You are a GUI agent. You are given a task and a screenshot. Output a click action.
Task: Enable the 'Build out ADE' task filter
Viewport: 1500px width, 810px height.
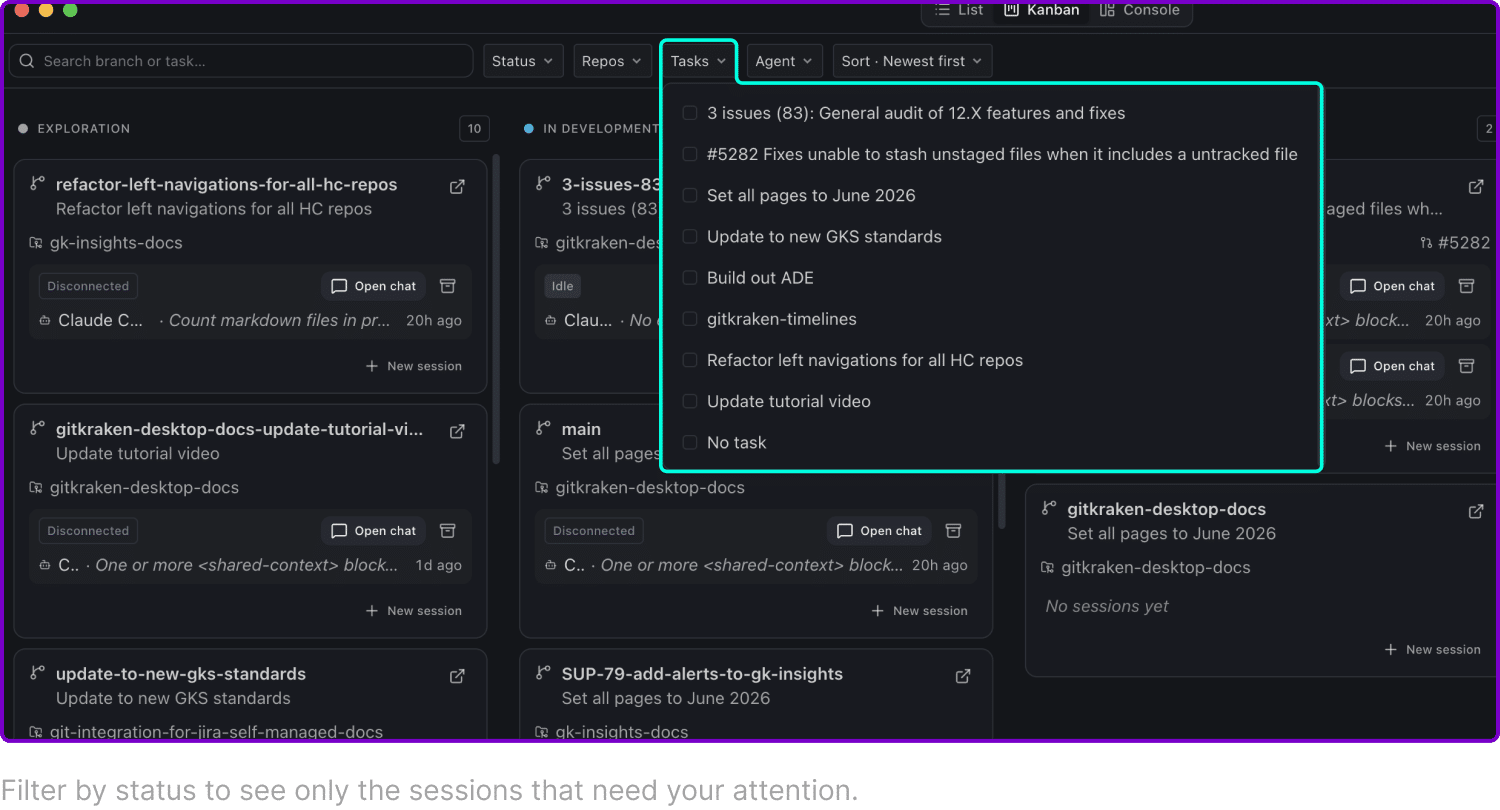[690, 278]
